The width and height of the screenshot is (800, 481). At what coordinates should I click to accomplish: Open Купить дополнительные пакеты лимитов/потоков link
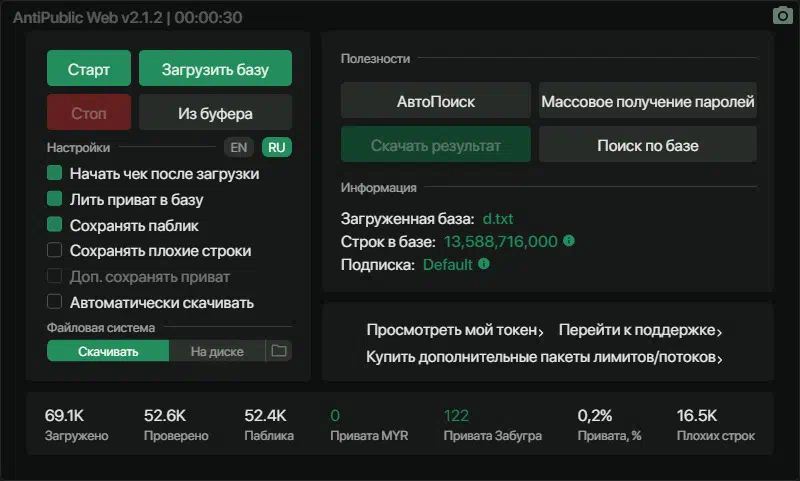544,357
